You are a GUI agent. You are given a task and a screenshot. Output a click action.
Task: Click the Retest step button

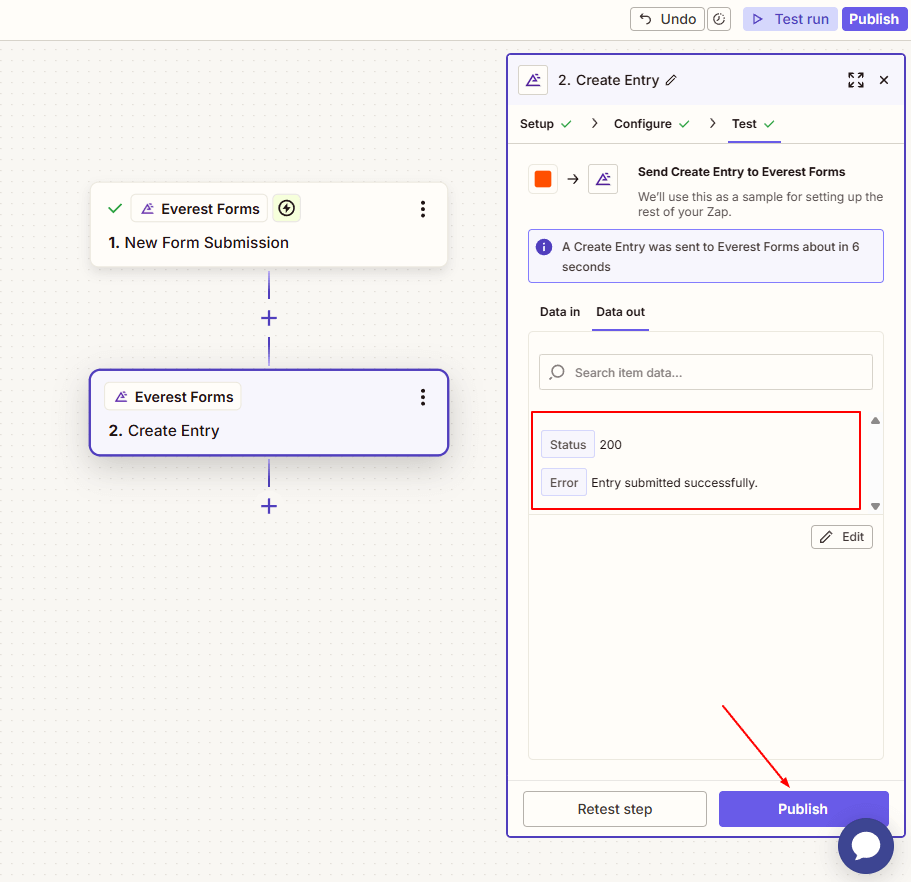(x=614, y=809)
